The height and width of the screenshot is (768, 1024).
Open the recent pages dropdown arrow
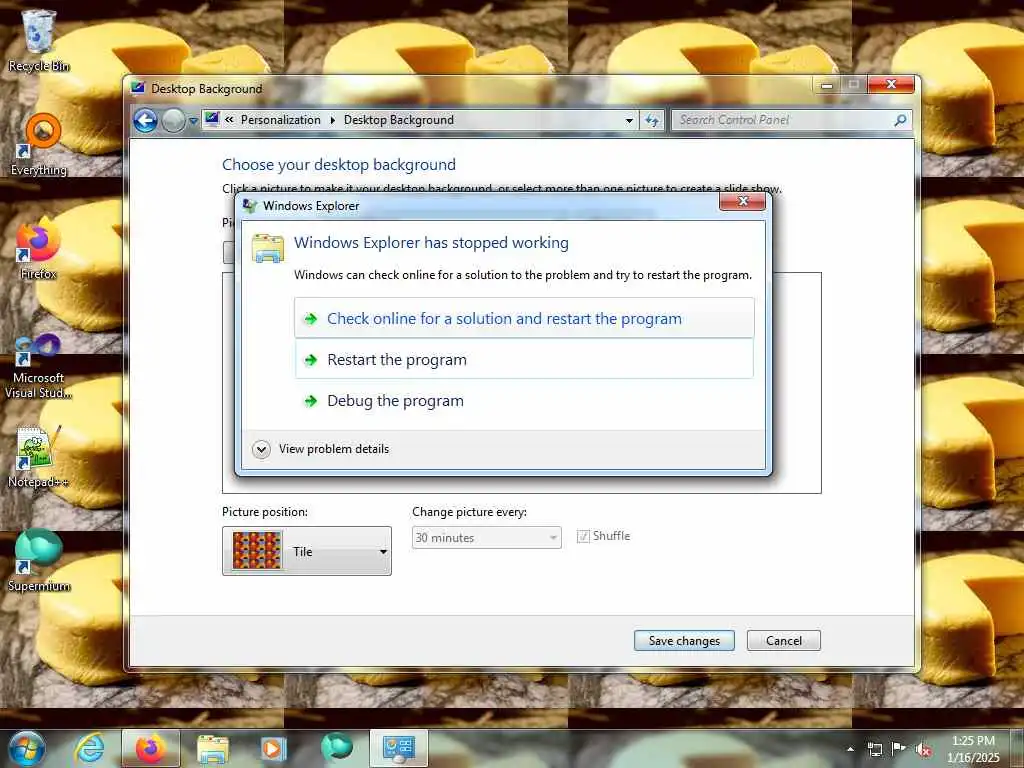coord(193,121)
